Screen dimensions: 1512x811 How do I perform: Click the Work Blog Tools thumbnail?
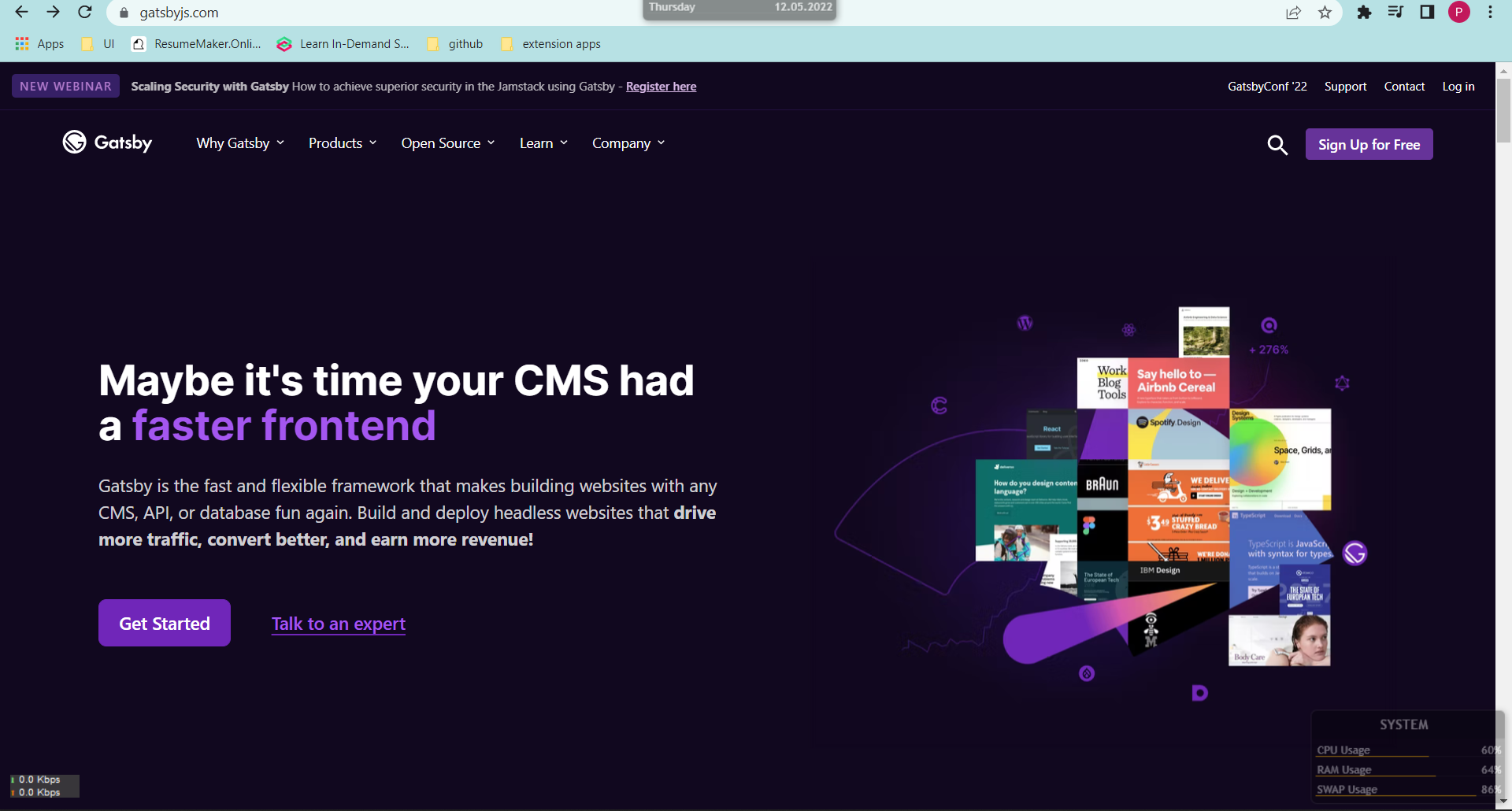1102,383
